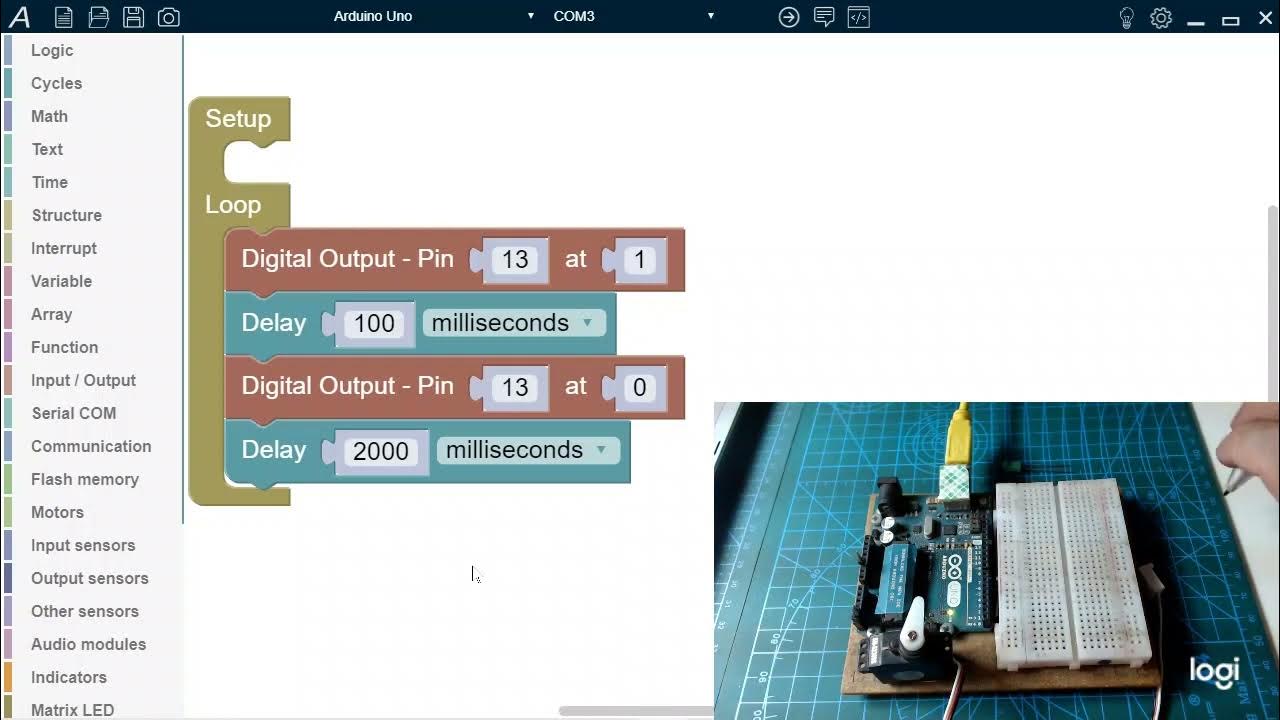Edit value 1 in first Digital Output
Image resolution: width=1280 pixels, height=720 pixels.
pyautogui.click(x=640, y=260)
